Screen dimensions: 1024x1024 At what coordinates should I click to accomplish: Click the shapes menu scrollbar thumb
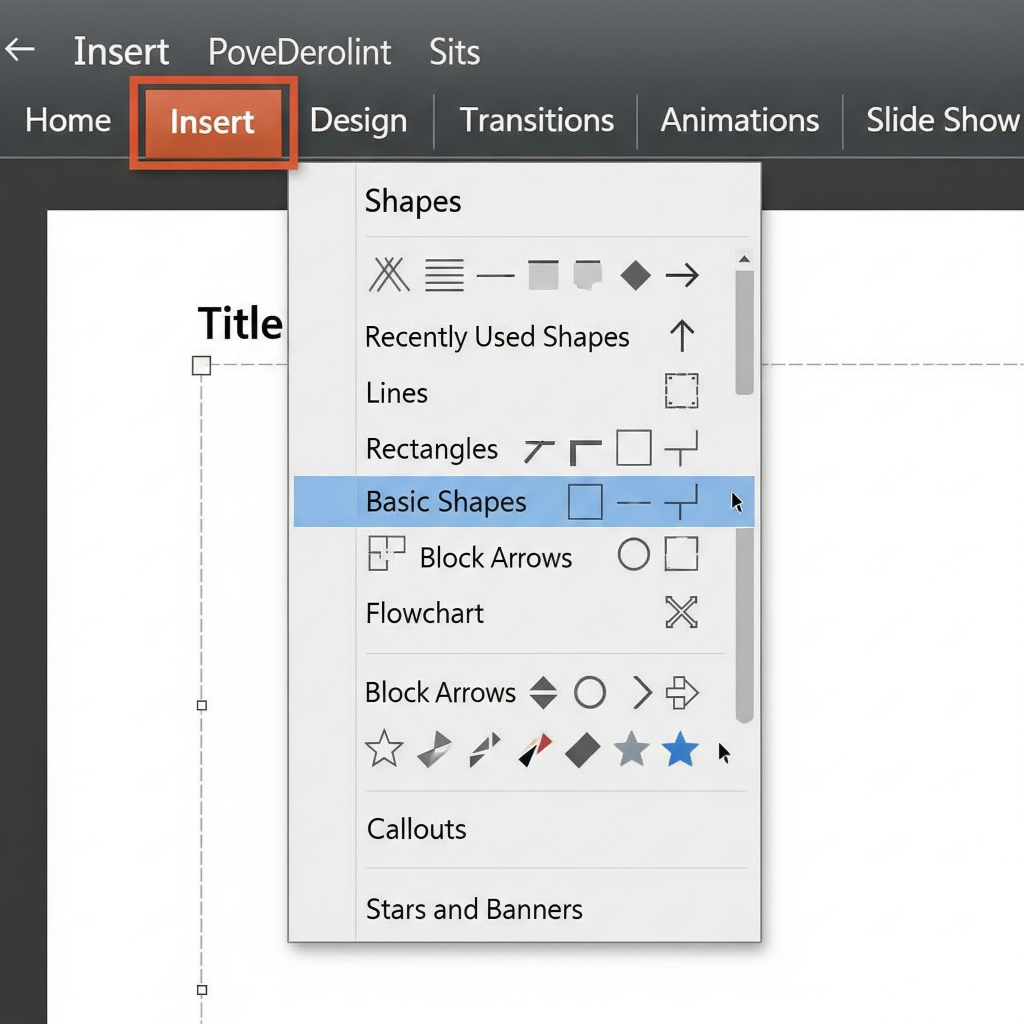point(744,330)
